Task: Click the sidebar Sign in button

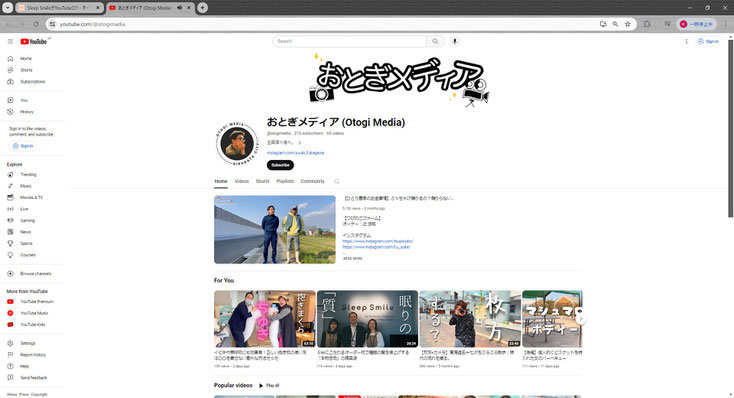Action: [x=23, y=147]
